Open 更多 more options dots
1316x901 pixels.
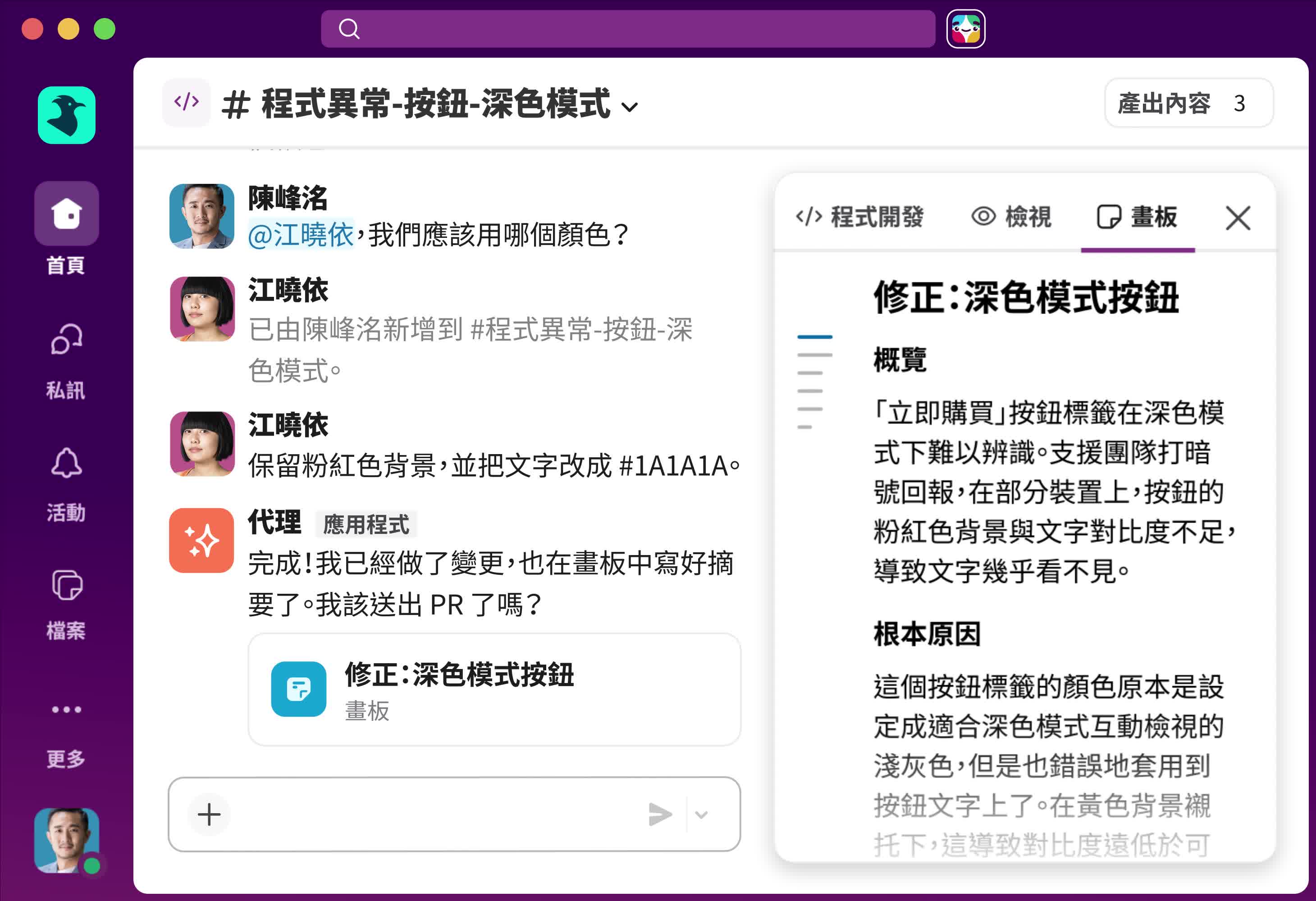click(66, 735)
